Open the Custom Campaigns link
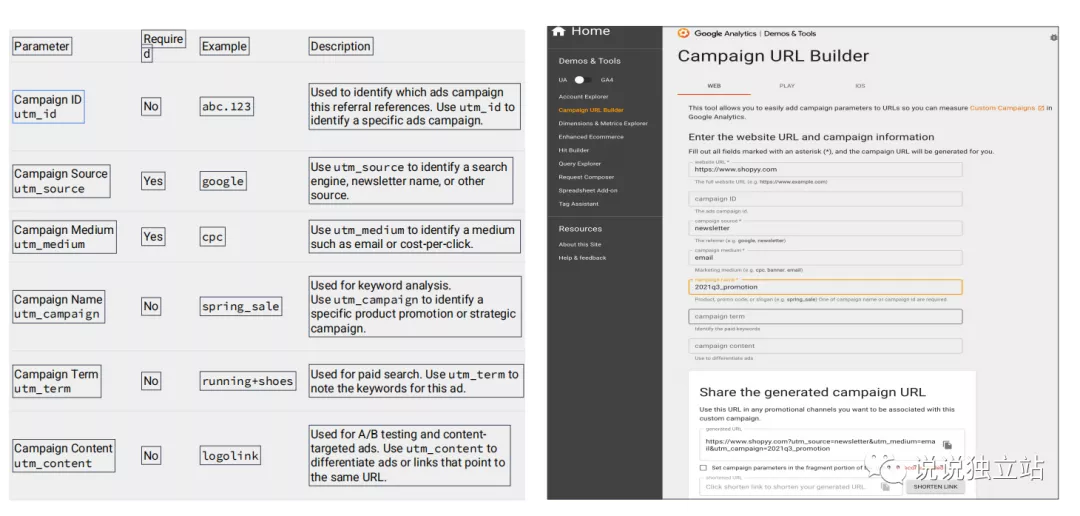Image resolution: width=1080 pixels, height=516 pixels. (1002, 108)
